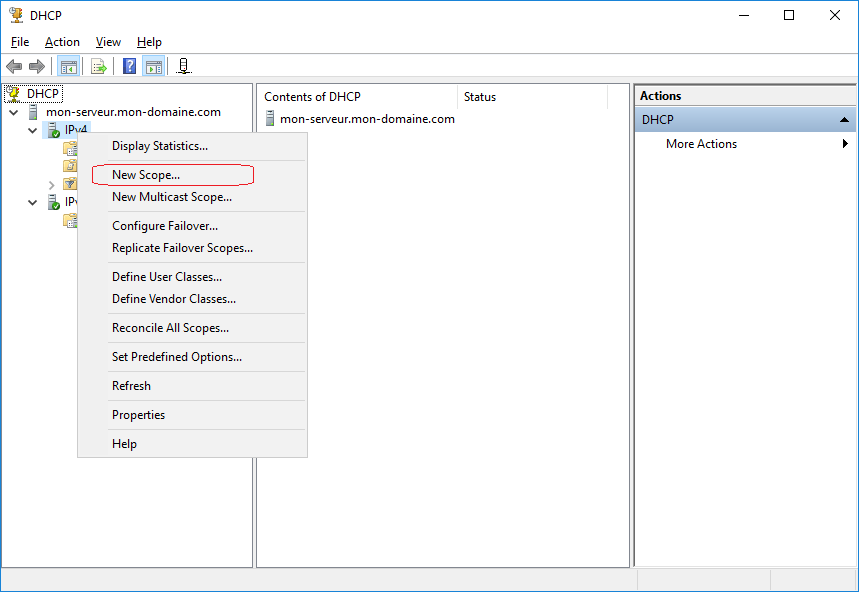
Task: Click the Add Server toolbar icon
Action: click(184, 67)
